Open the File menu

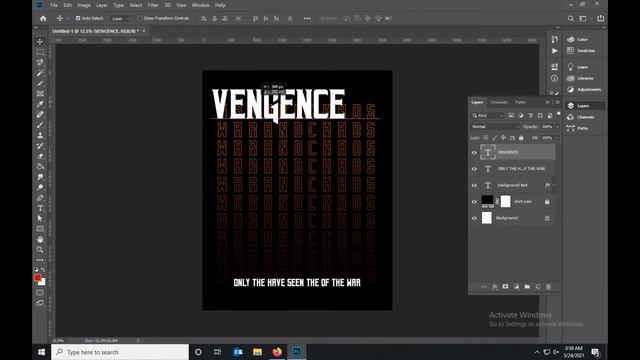[x=53, y=5]
